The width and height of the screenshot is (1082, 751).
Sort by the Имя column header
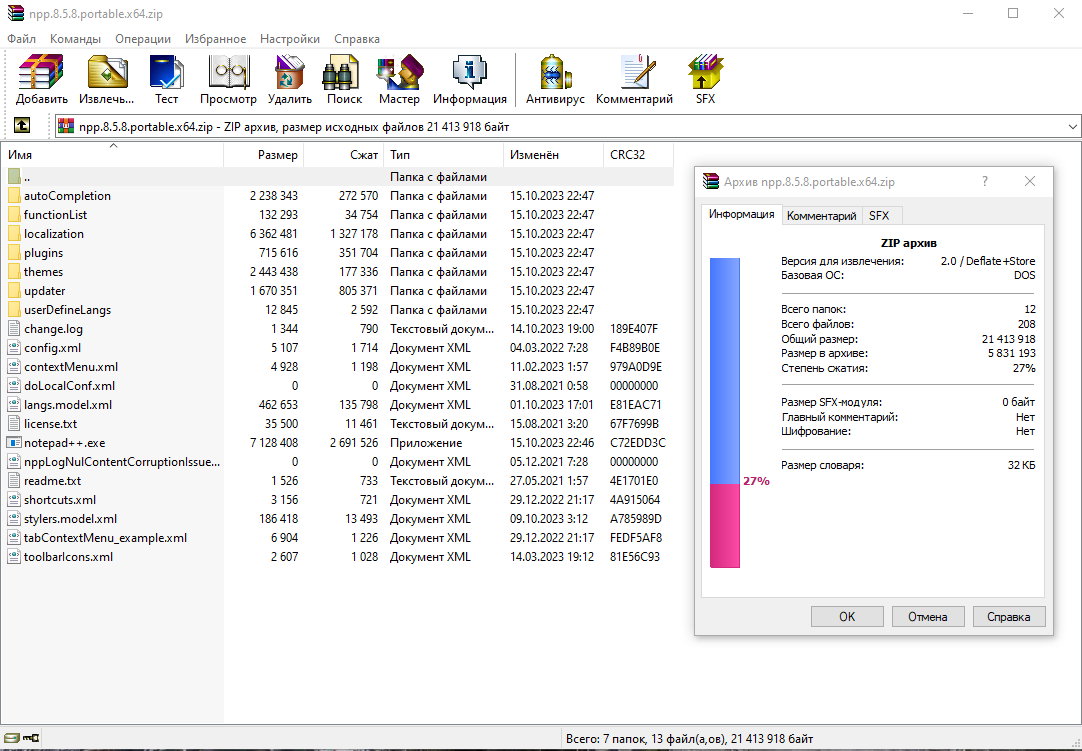pyautogui.click(x=112, y=155)
